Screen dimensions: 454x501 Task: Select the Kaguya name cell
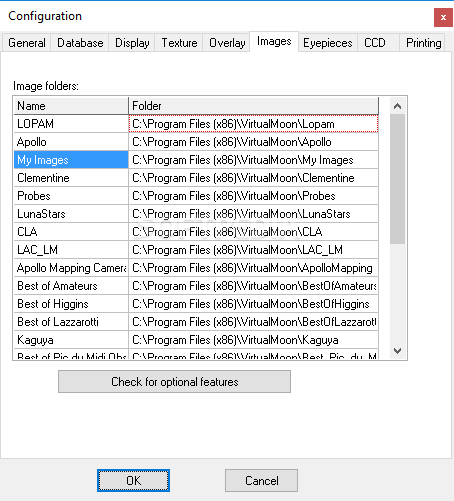pyautogui.click(x=71, y=340)
